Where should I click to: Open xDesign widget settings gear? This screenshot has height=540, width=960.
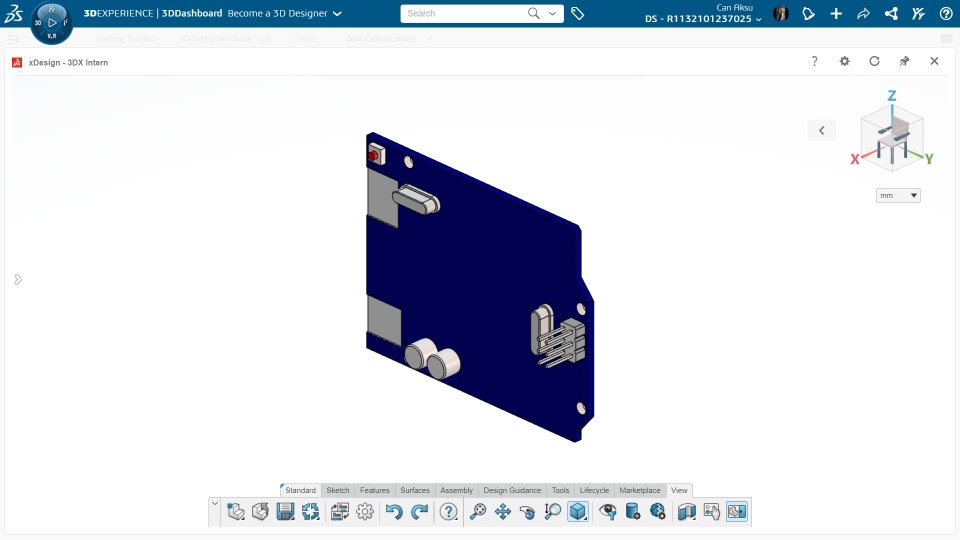coord(844,61)
